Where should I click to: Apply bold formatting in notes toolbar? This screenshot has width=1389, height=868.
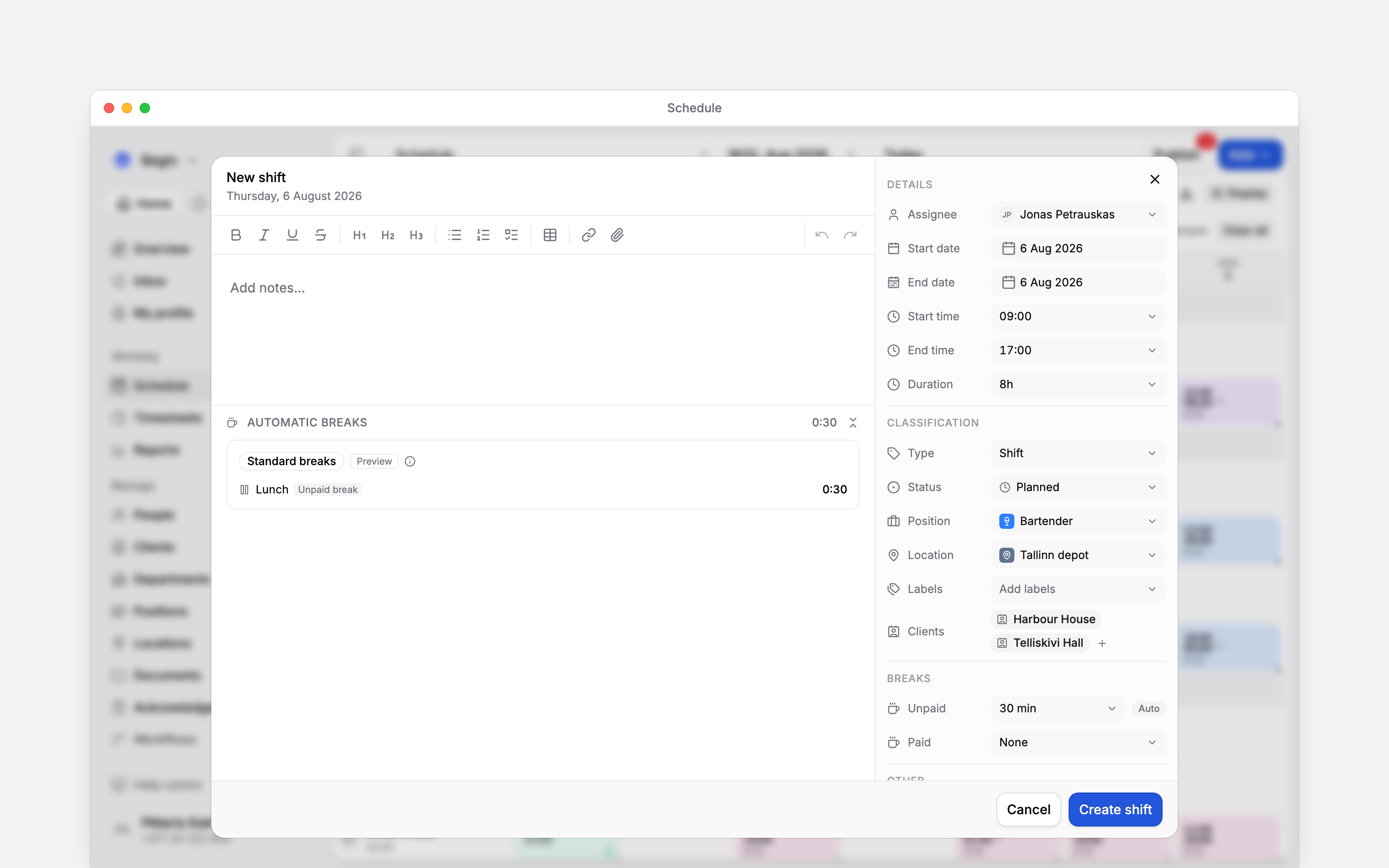[235, 235]
